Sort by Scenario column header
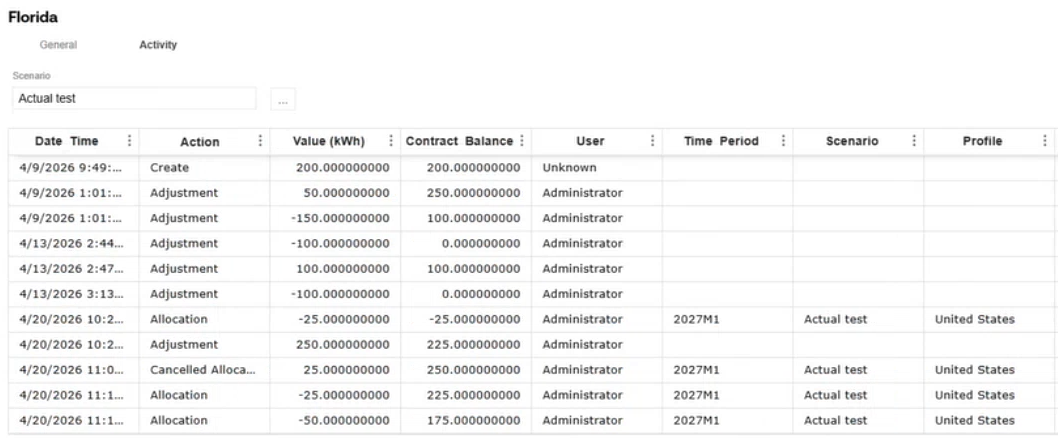This screenshot has height=439, width=1058. tap(852, 141)
